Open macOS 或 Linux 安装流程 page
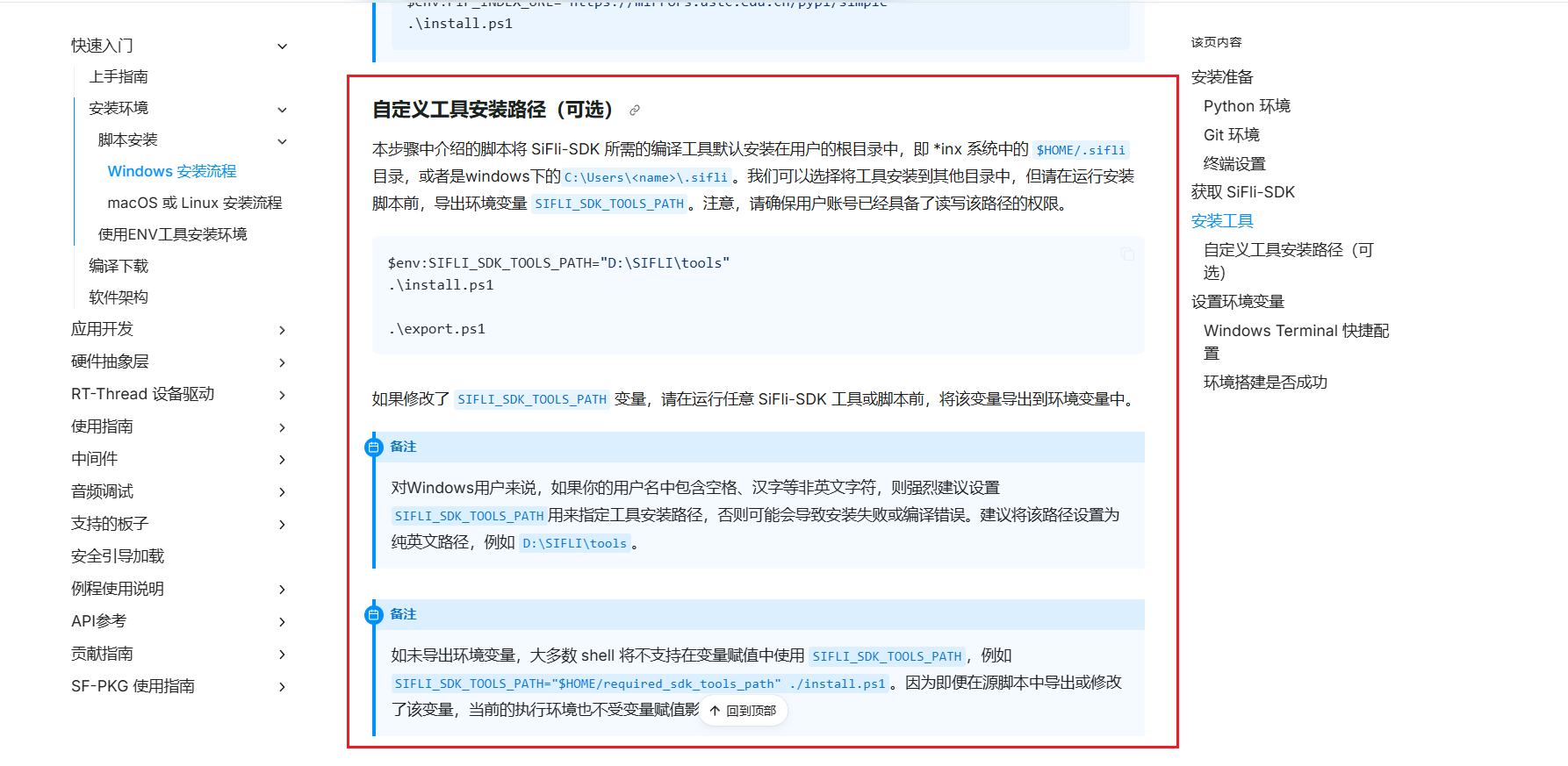 (194, 204)
